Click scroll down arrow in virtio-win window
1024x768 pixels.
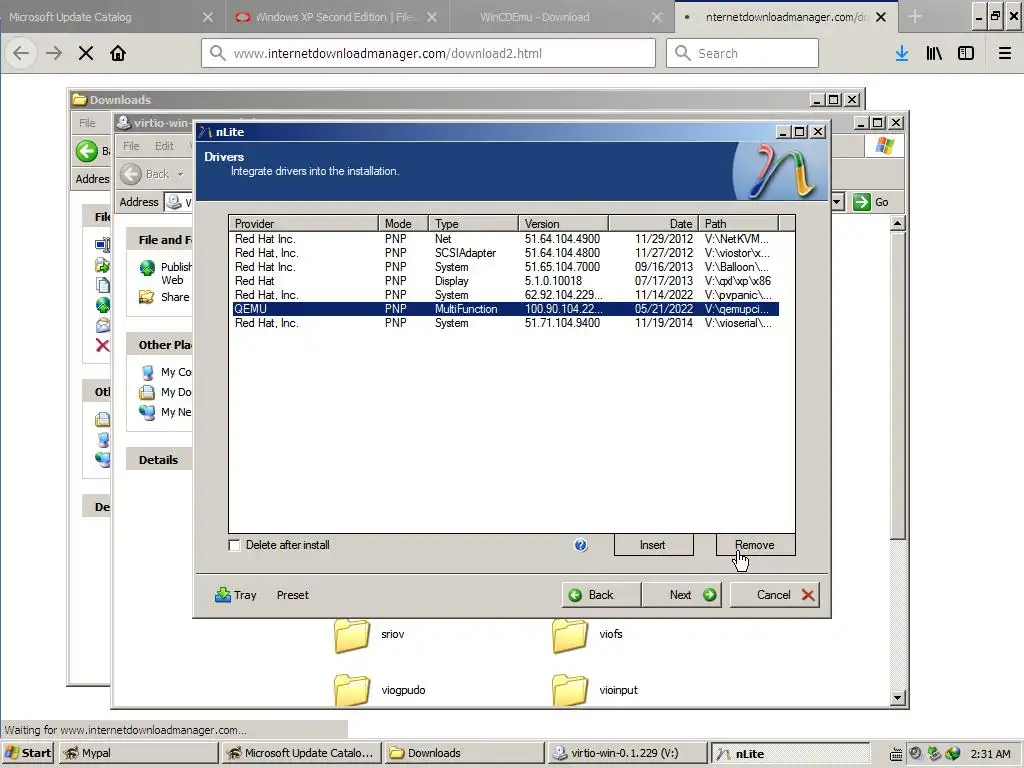(898, 697)
